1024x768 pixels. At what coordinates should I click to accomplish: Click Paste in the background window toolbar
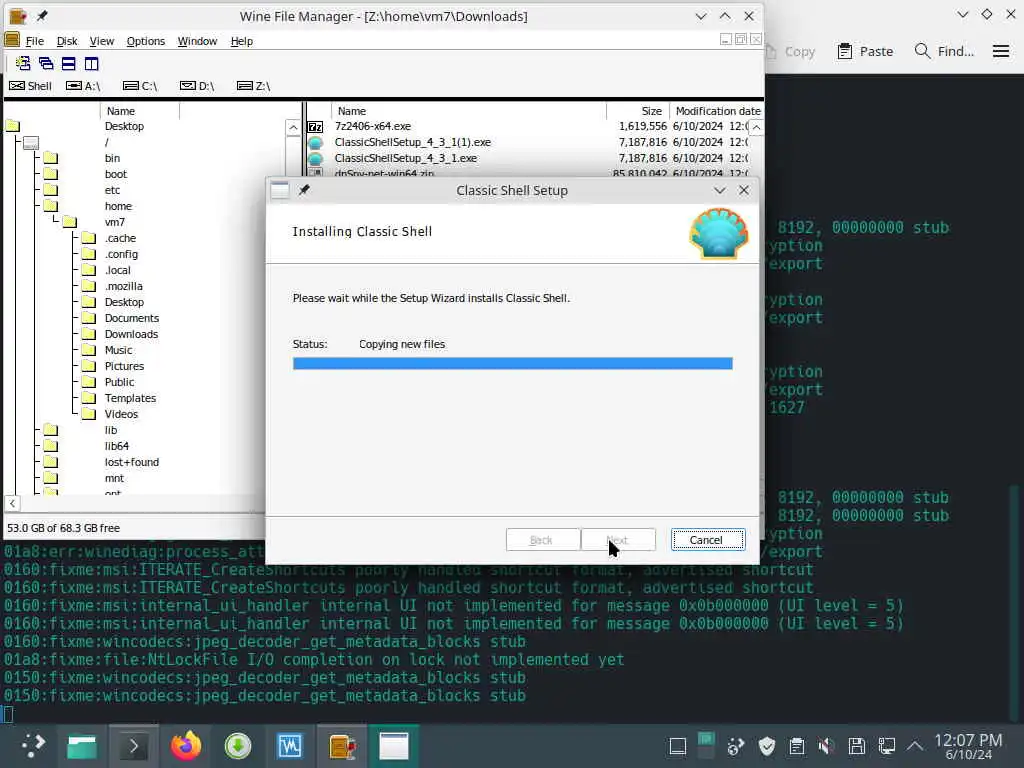point(865,51)
